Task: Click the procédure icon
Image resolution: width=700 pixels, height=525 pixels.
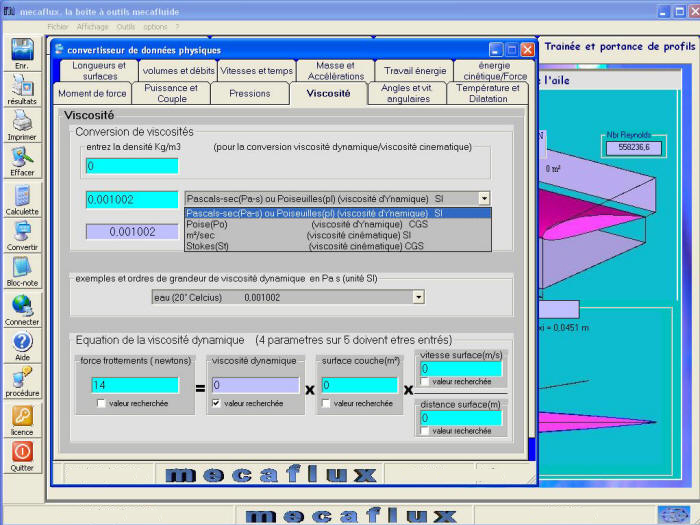Action: pos(22,377)
